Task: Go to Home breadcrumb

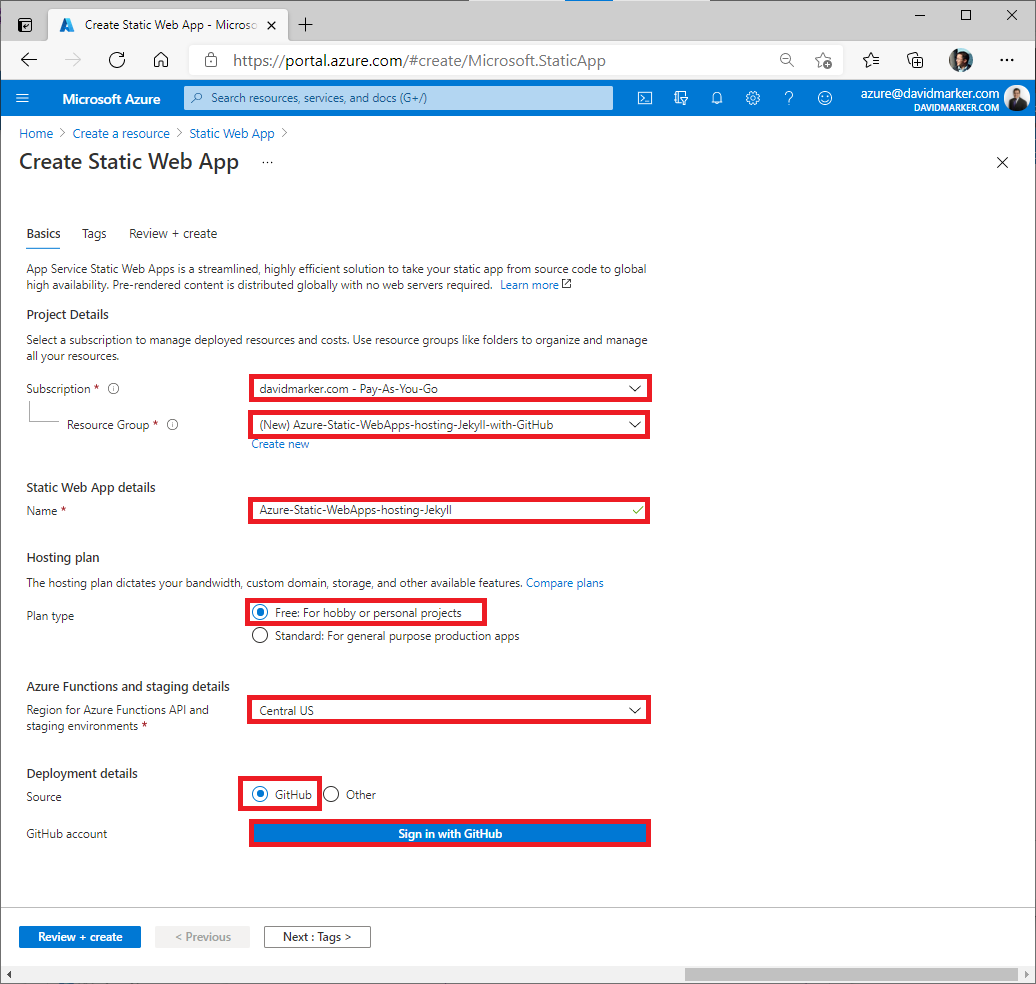Action: click(36, 133)
